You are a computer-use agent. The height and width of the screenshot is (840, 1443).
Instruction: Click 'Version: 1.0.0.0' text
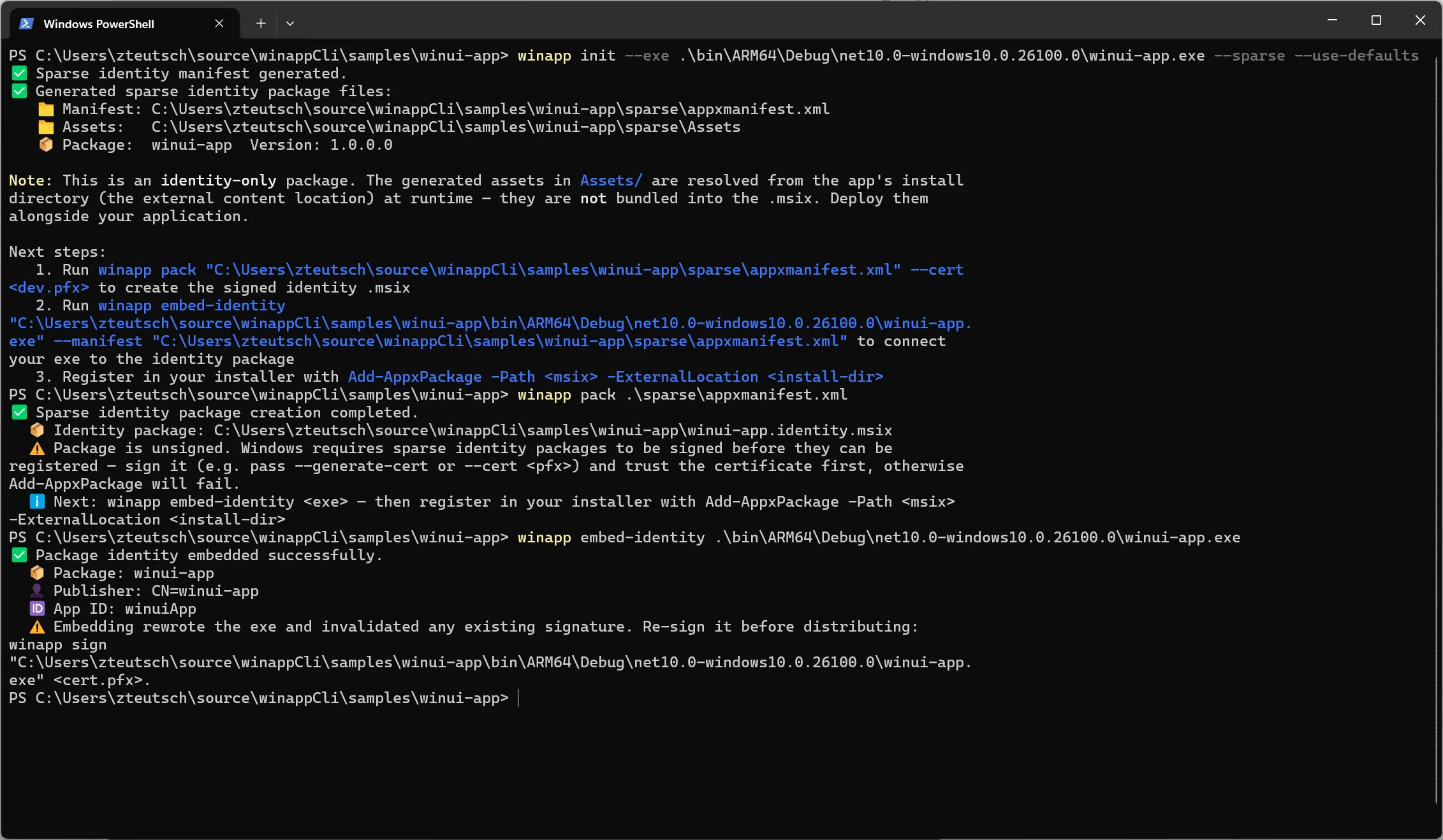321,145
